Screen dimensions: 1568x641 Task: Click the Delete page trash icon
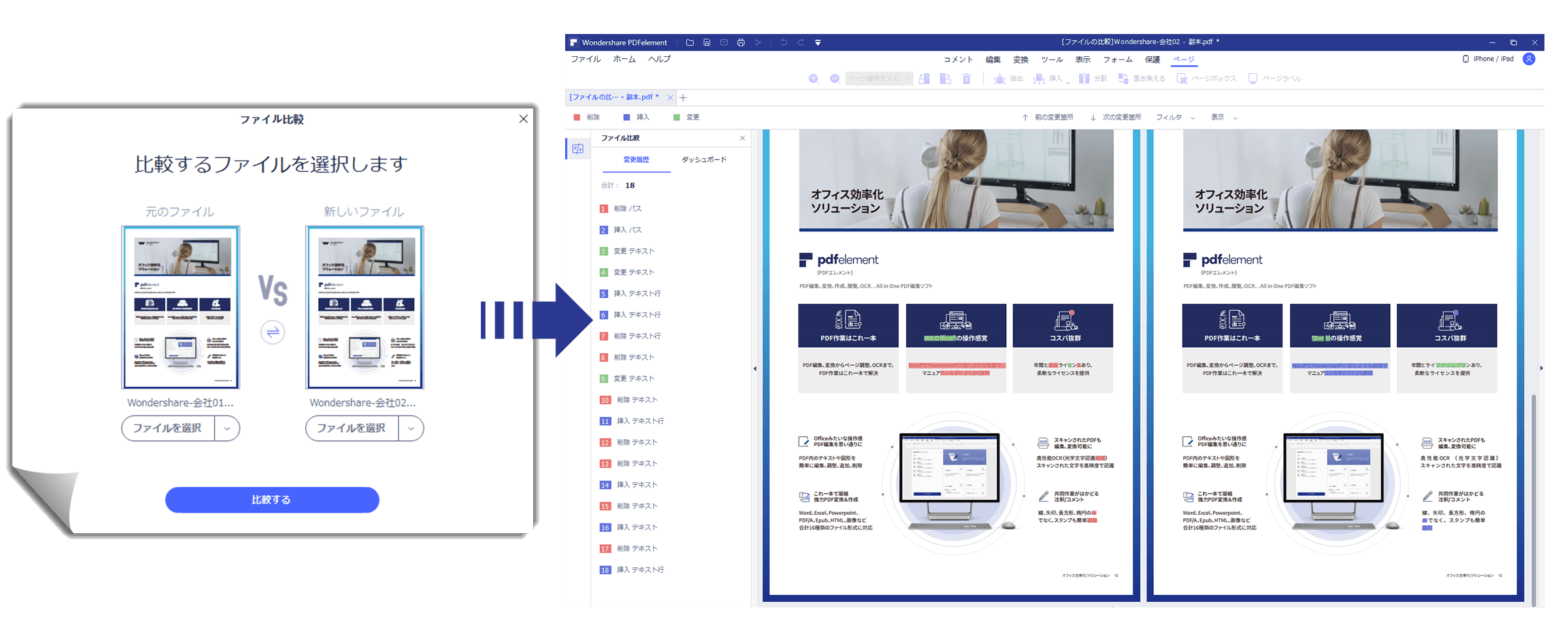pyautogui.click(x=966, y=78)
